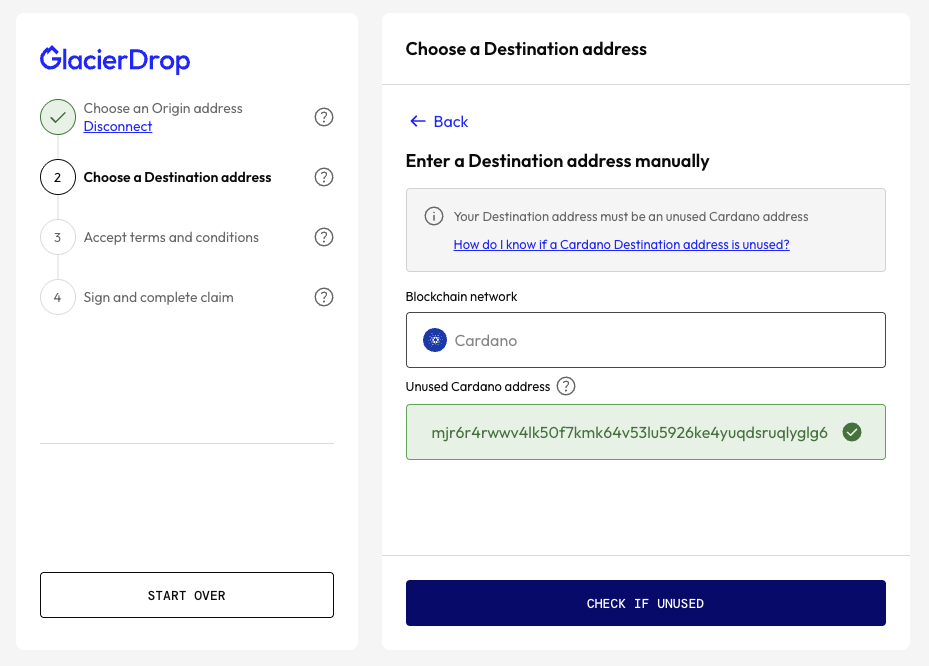The height and width of the screenshot is (666, 929).
Task: Go Back to the previous screen
Action: (439, 121)
